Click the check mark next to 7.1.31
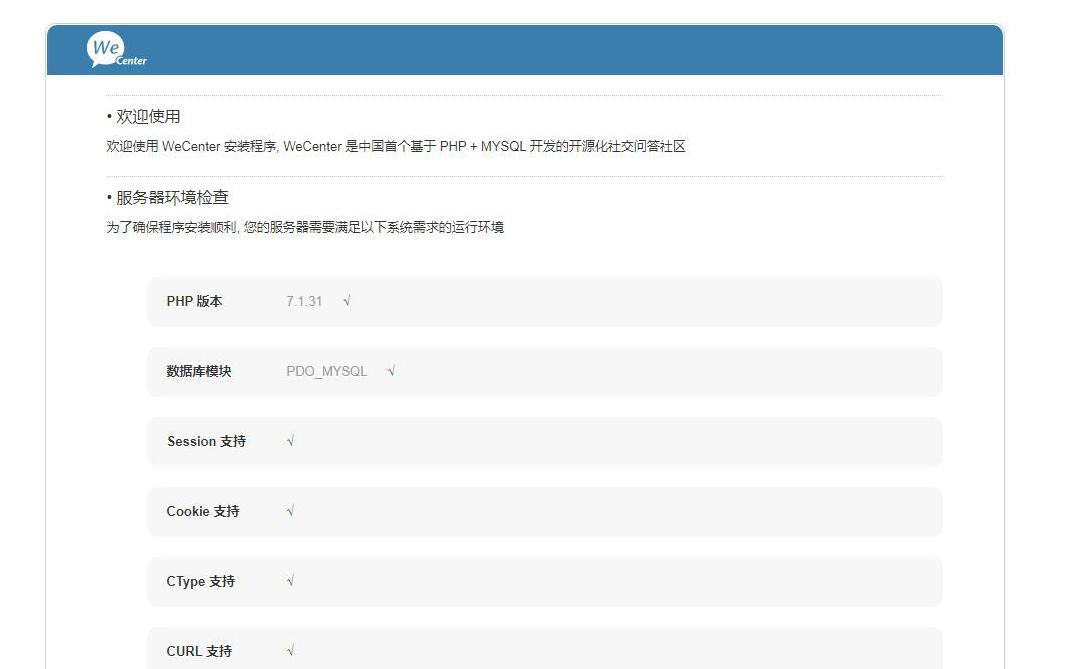 [346, 301]
